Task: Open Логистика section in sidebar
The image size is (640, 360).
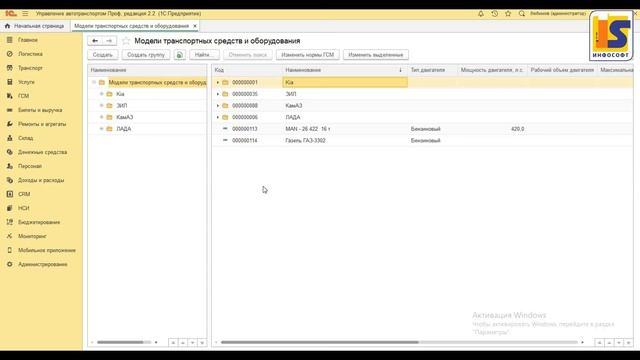Action: pyautogui.click(x=30, y=54)
